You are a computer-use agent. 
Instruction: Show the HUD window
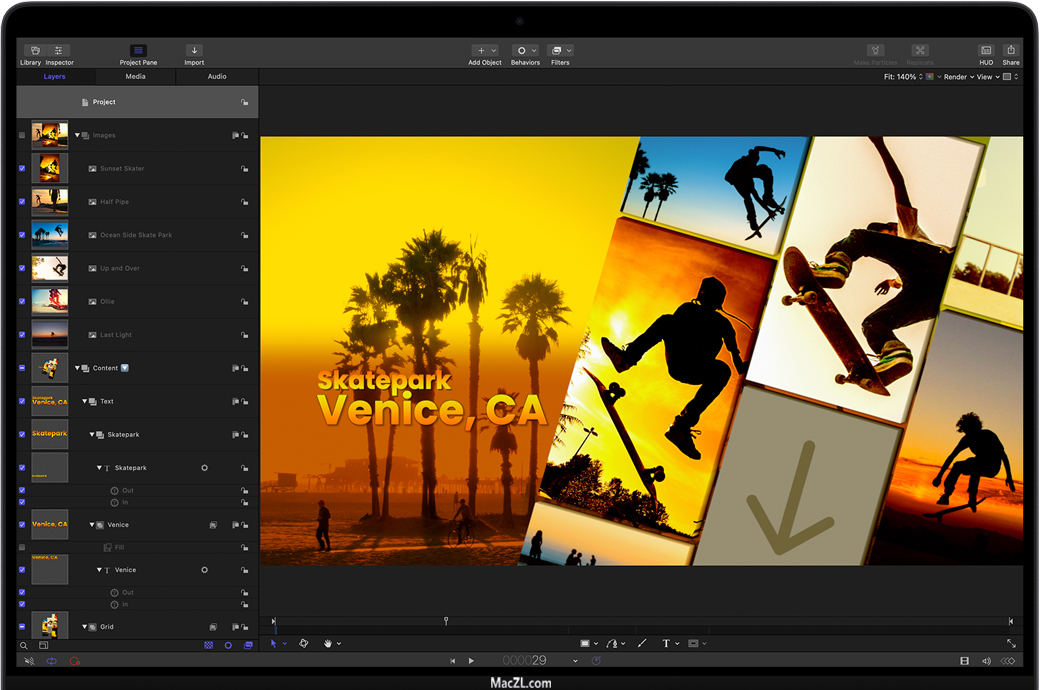[986, 51]
